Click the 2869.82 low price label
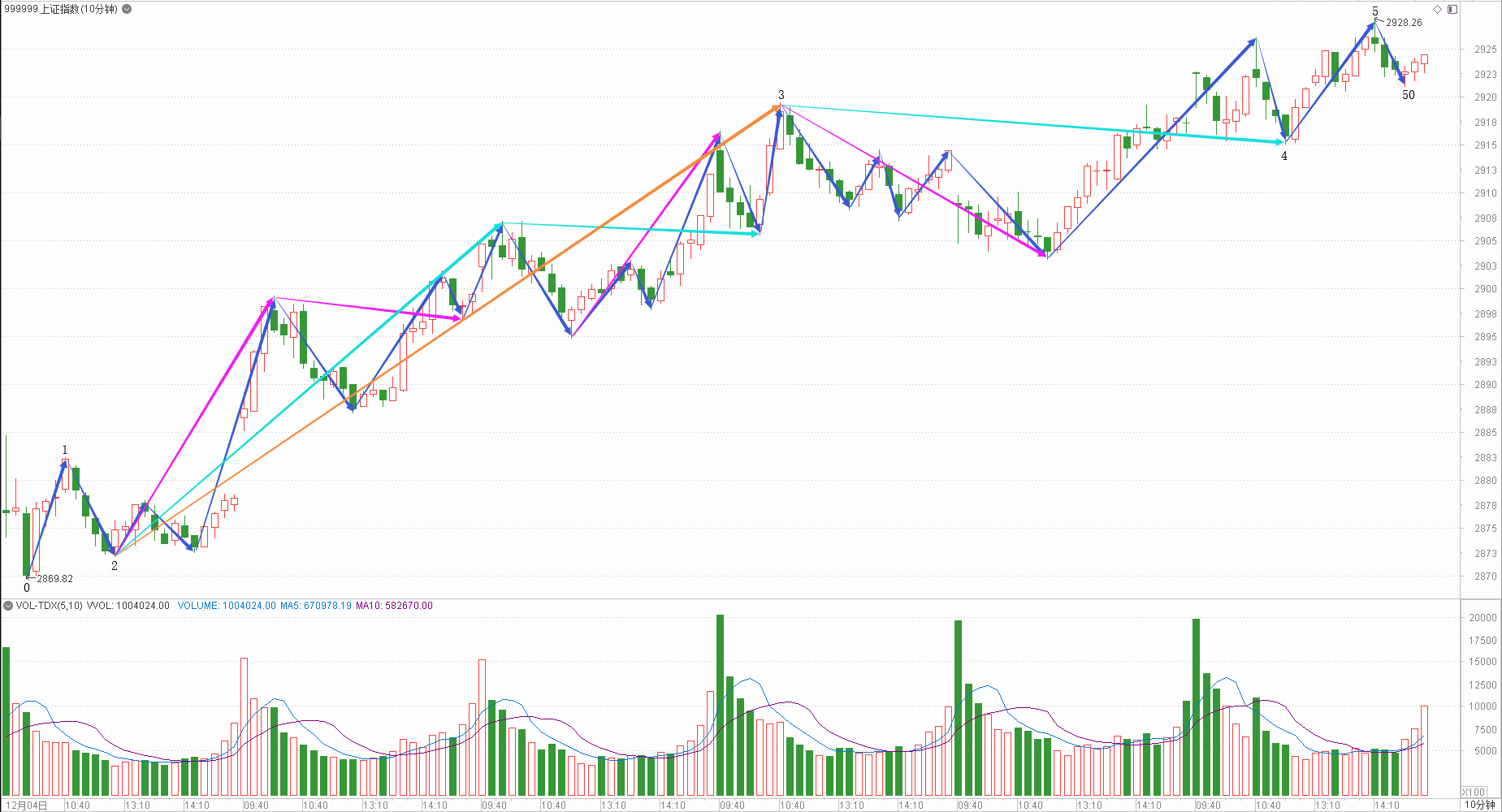Screen dimensions: 1502x812 click(54, 579)
